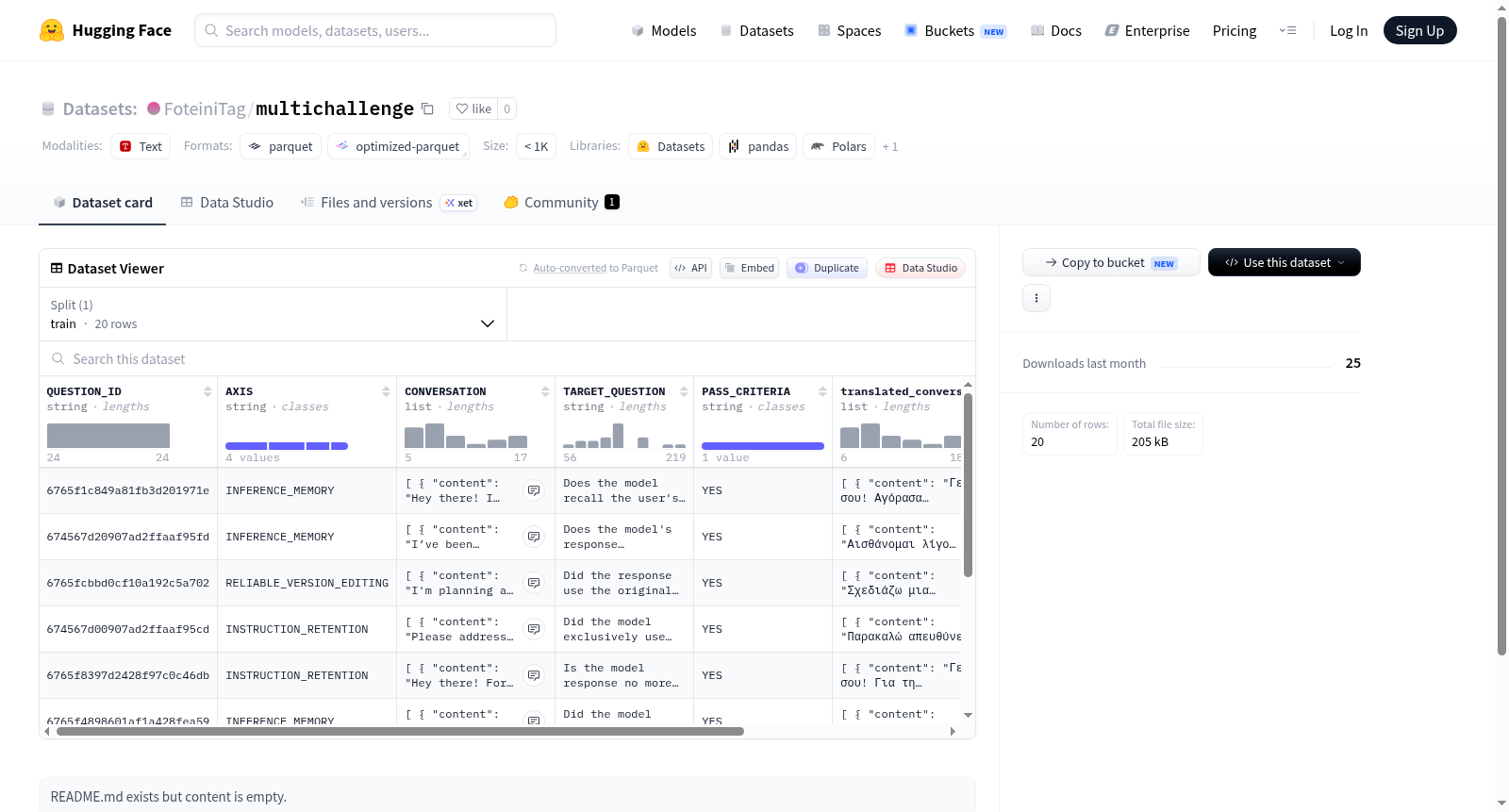Open the Datasets page in top navigation
The height and width of the screenshot is (812, 1509).
pos(756,30)
